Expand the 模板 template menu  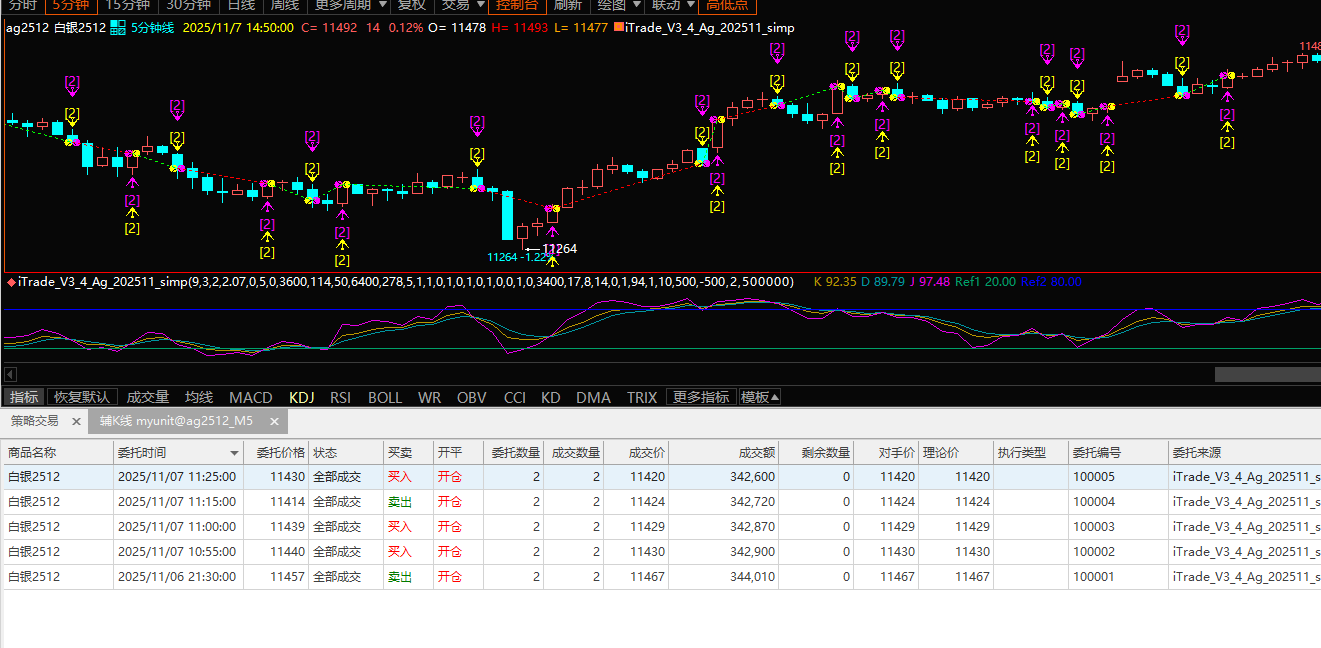click(x=760, y=397)
